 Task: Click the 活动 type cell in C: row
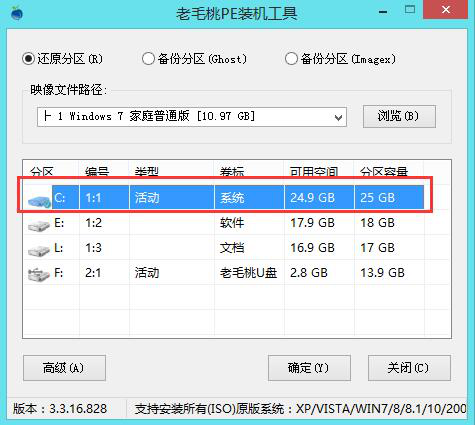coord(147,198)
